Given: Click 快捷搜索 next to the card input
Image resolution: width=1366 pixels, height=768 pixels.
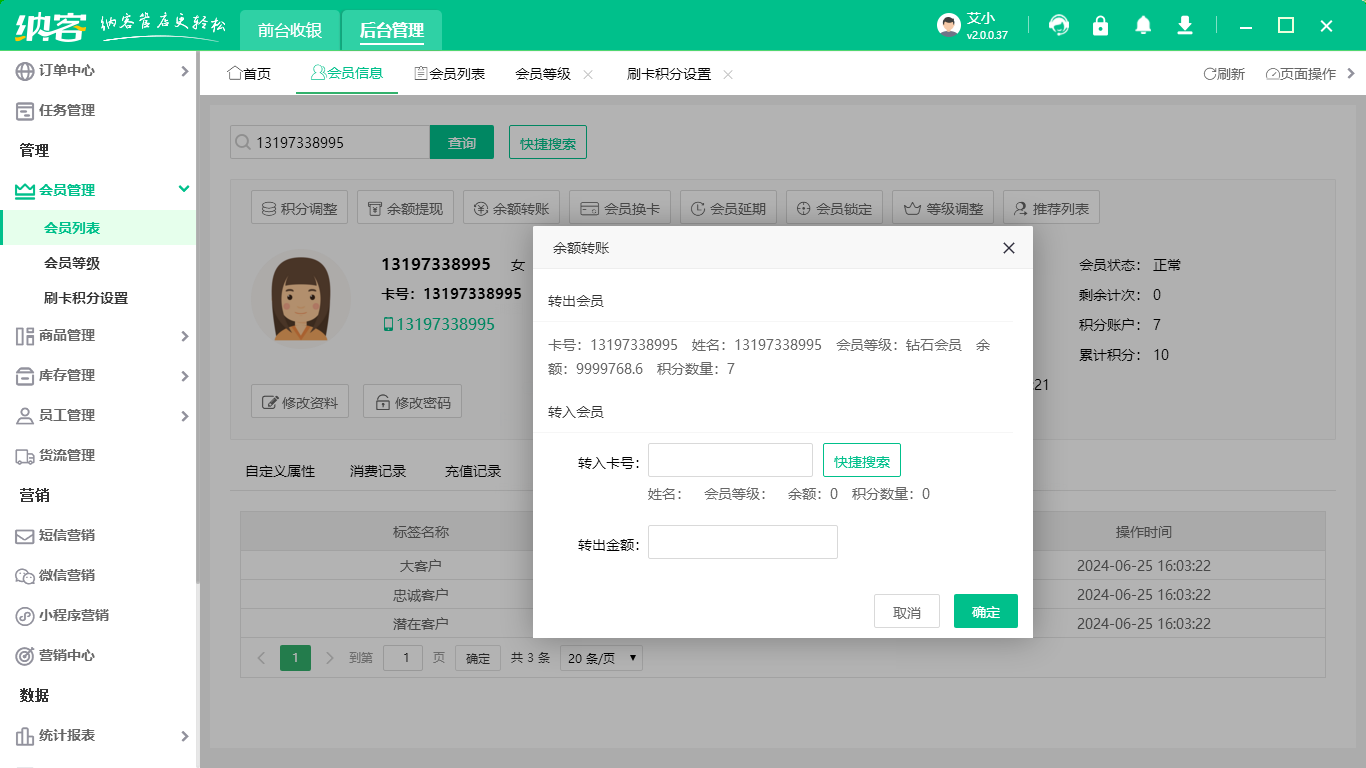Looking at the screenshot, I should pyautogui.click(x=861, y=459).
